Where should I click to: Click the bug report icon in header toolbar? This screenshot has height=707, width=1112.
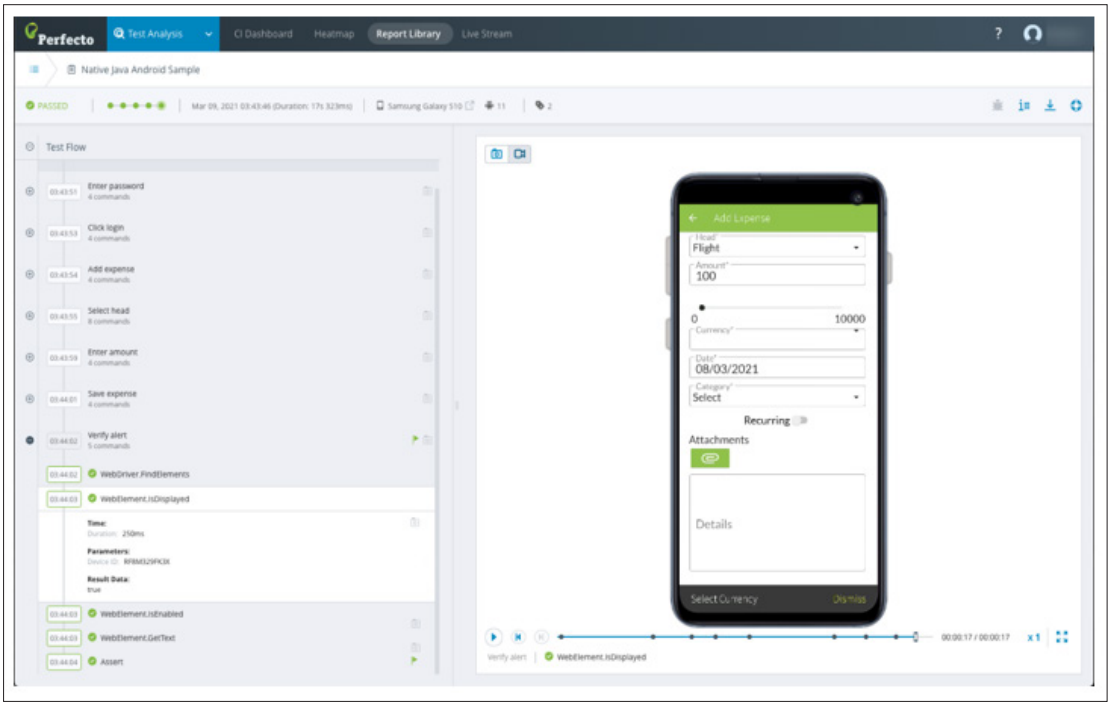tap(998, 106)
